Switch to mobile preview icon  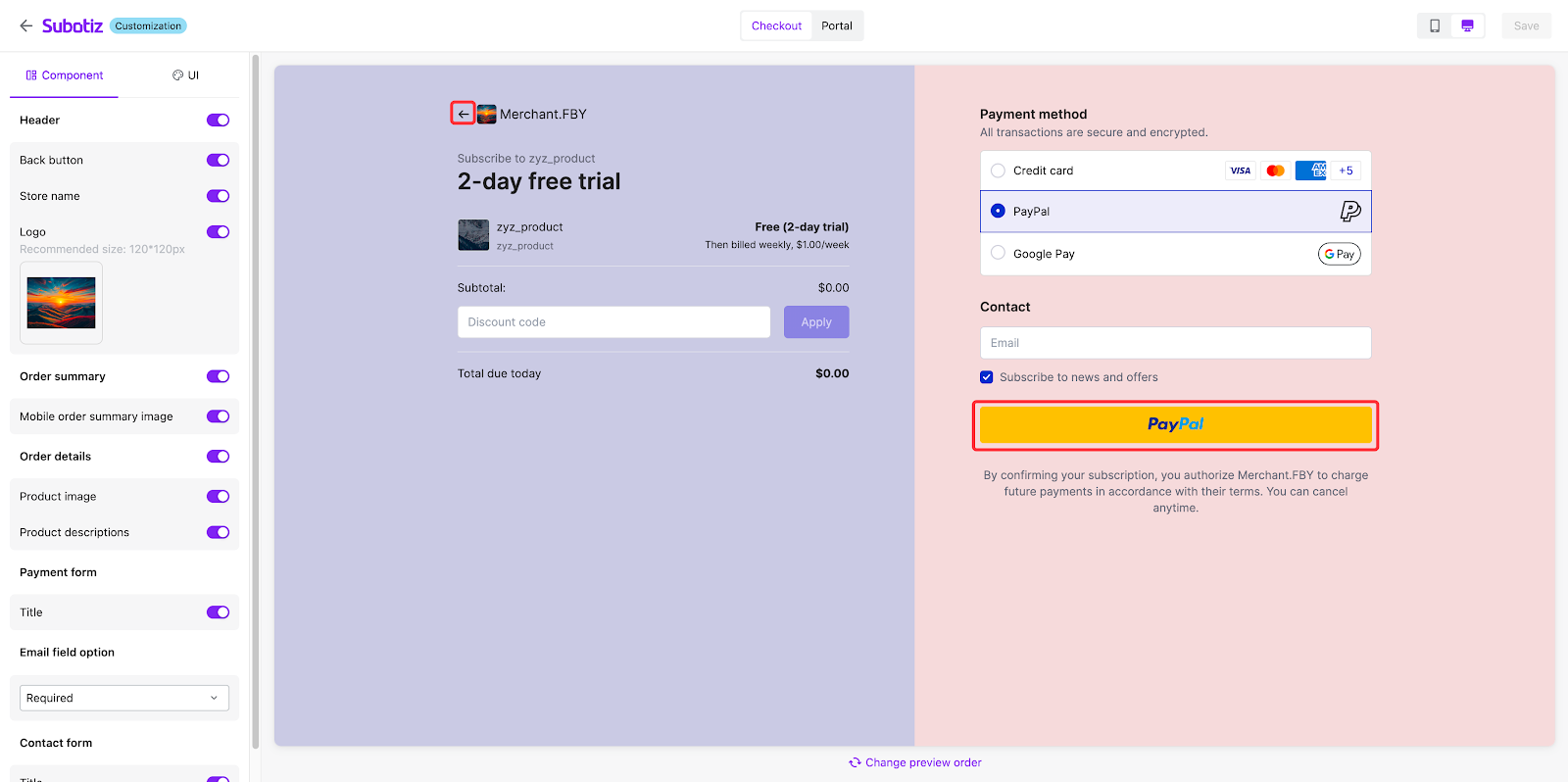[x=1435, y=25]
